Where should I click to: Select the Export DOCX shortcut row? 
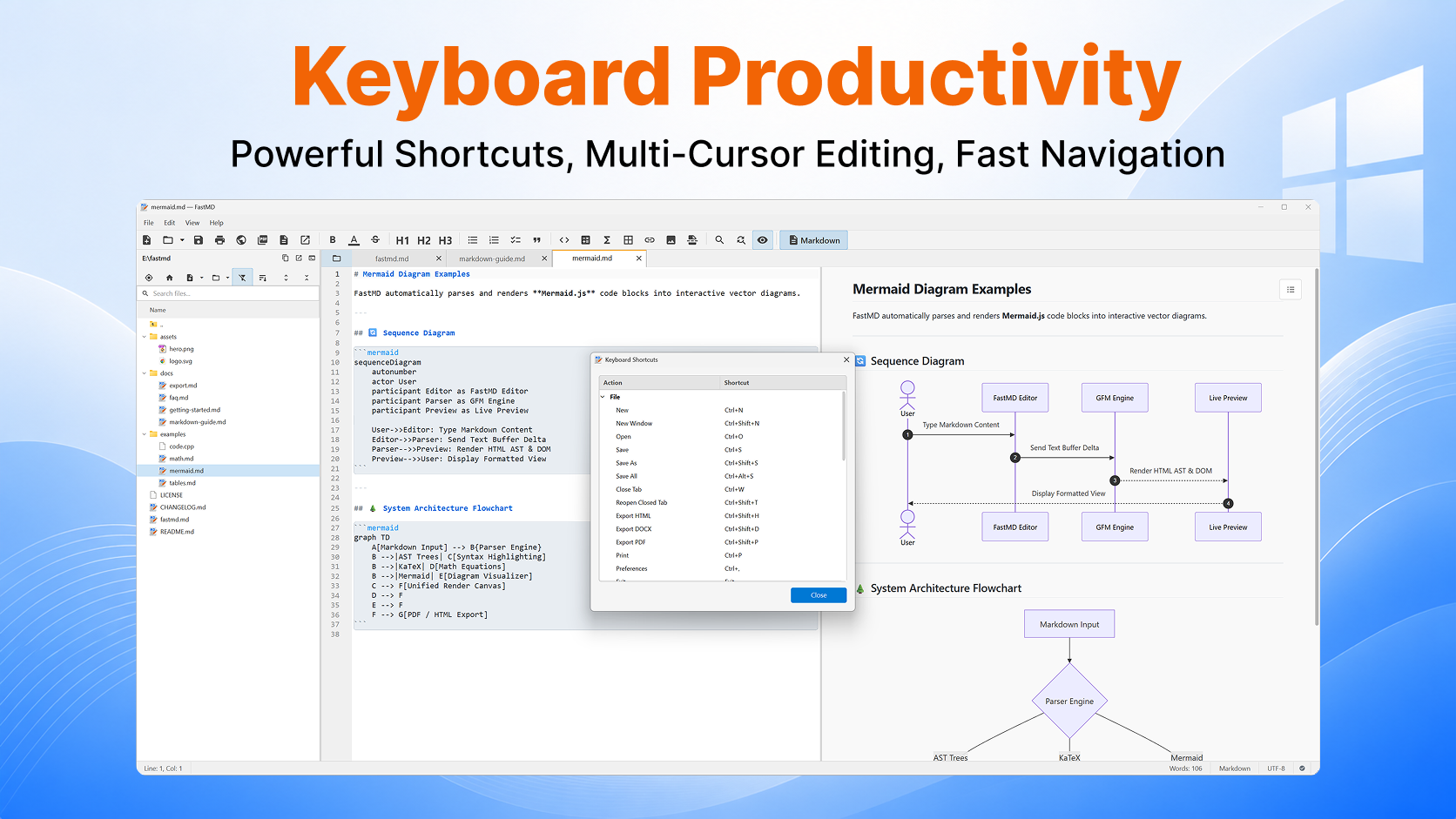click(x=721, y=529)
